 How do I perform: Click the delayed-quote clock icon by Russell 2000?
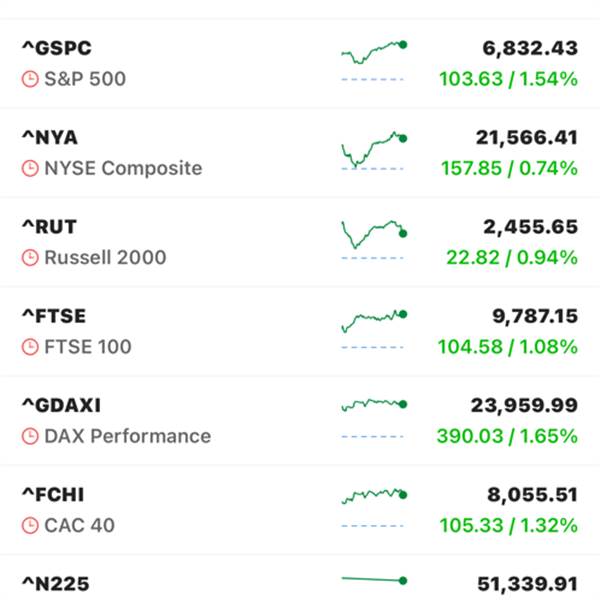30,257
